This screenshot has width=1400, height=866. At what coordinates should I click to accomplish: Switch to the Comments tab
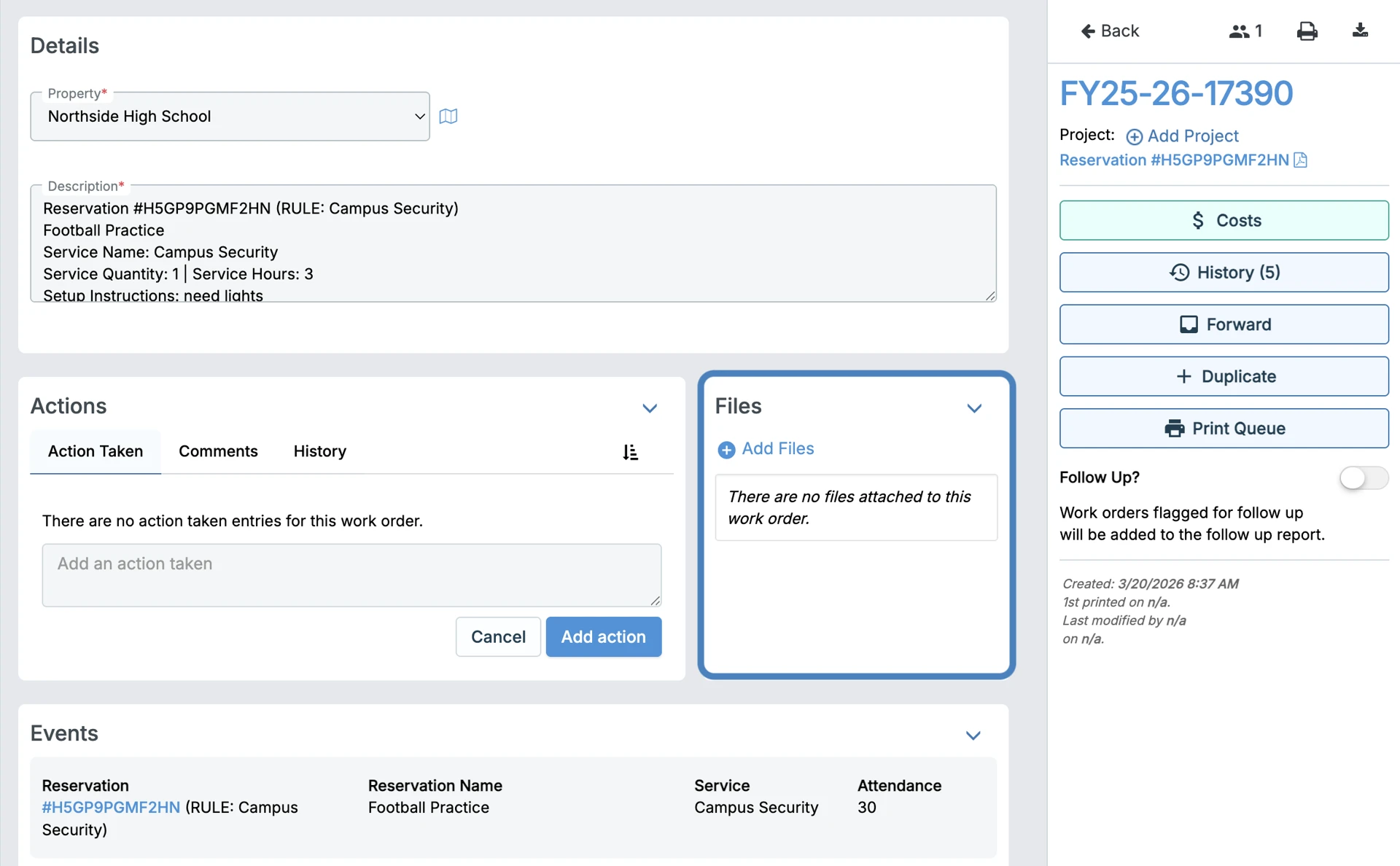click(218, 451)
